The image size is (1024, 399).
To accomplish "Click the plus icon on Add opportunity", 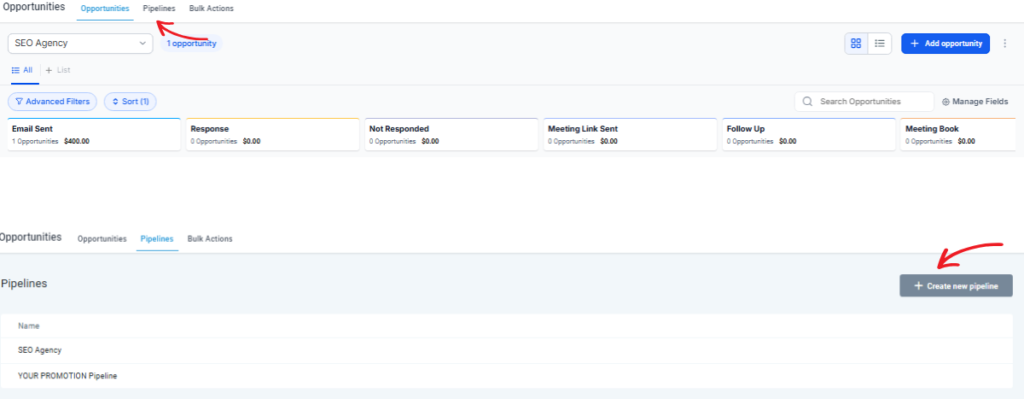I will click(914, 44).
